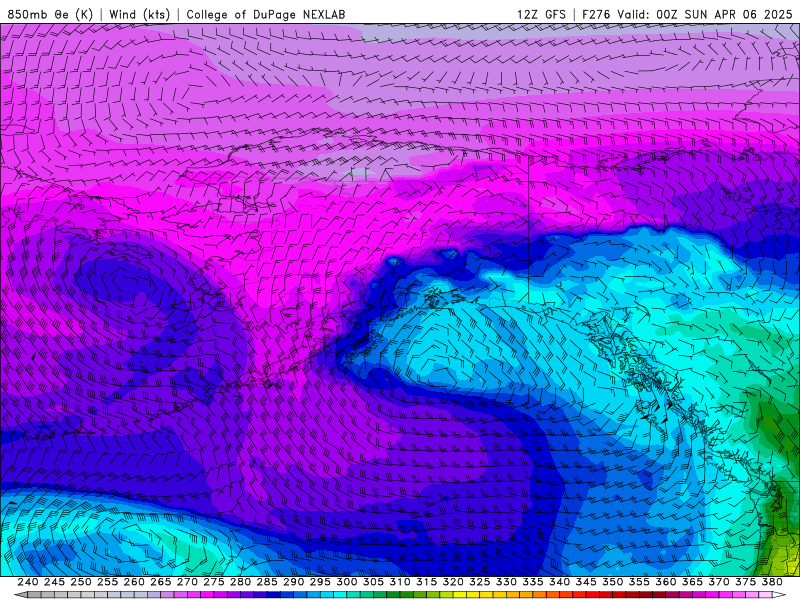Viewport: 800px width, 600px height.
Task: Select the 325 legend label
Action: tap(479, 582)
